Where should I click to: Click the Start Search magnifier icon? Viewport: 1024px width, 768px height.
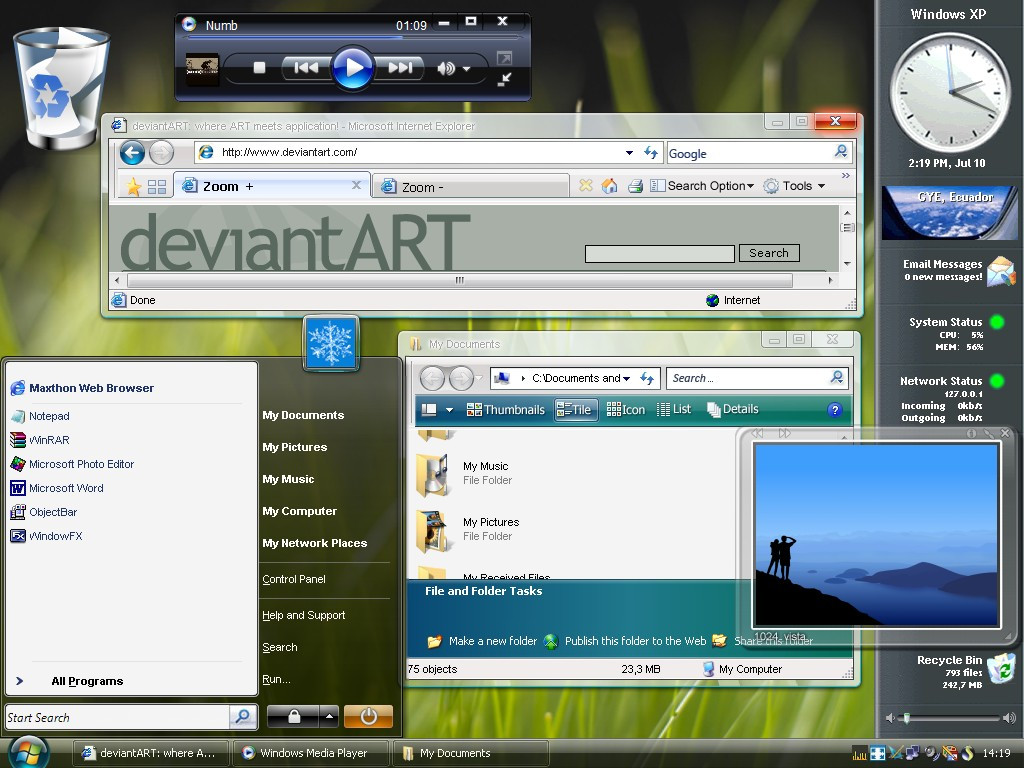(243, 717)
